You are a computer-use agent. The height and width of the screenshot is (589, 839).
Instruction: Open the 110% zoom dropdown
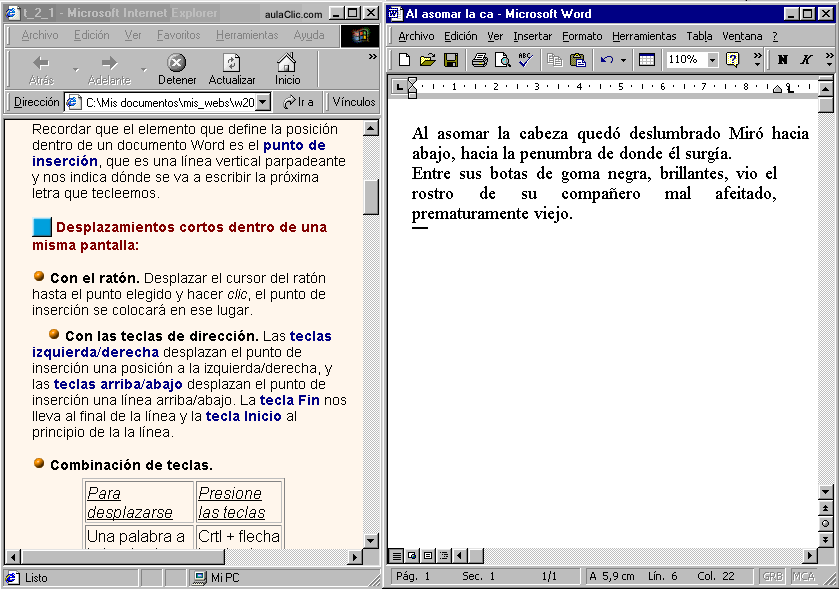coord(712,60)
